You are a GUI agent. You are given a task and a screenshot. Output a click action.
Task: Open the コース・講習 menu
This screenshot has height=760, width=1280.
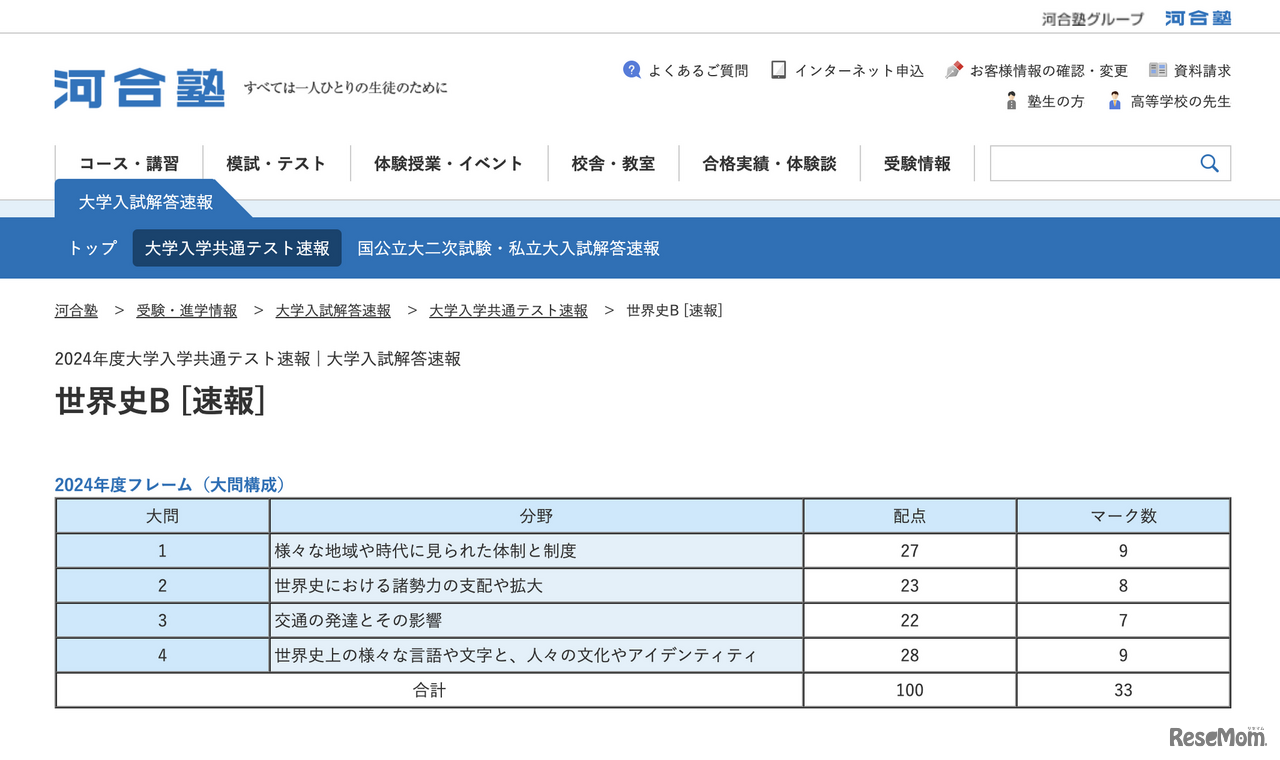[128, 163]
